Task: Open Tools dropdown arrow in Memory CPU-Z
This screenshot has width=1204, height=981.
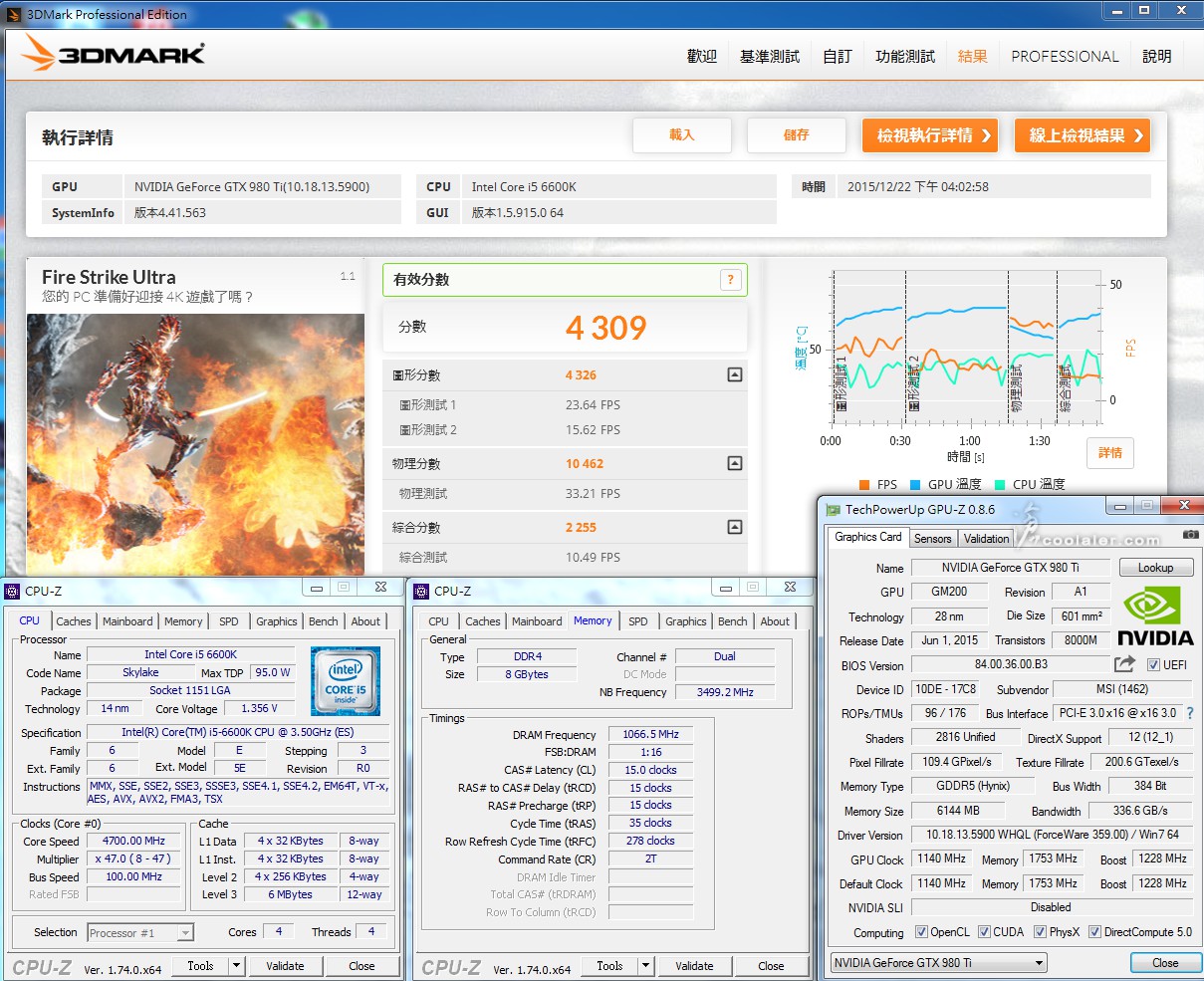Action: [645, 965]
